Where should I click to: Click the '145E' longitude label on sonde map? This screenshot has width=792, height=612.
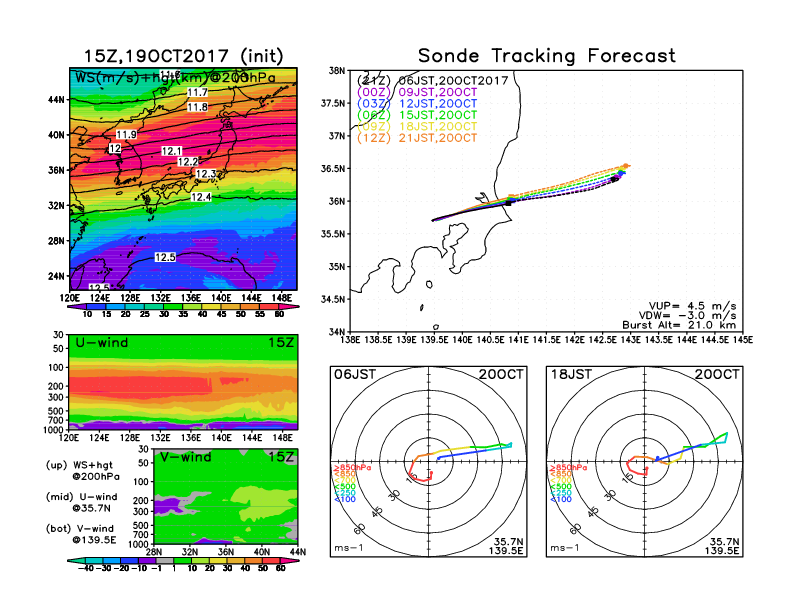(742, 340)
